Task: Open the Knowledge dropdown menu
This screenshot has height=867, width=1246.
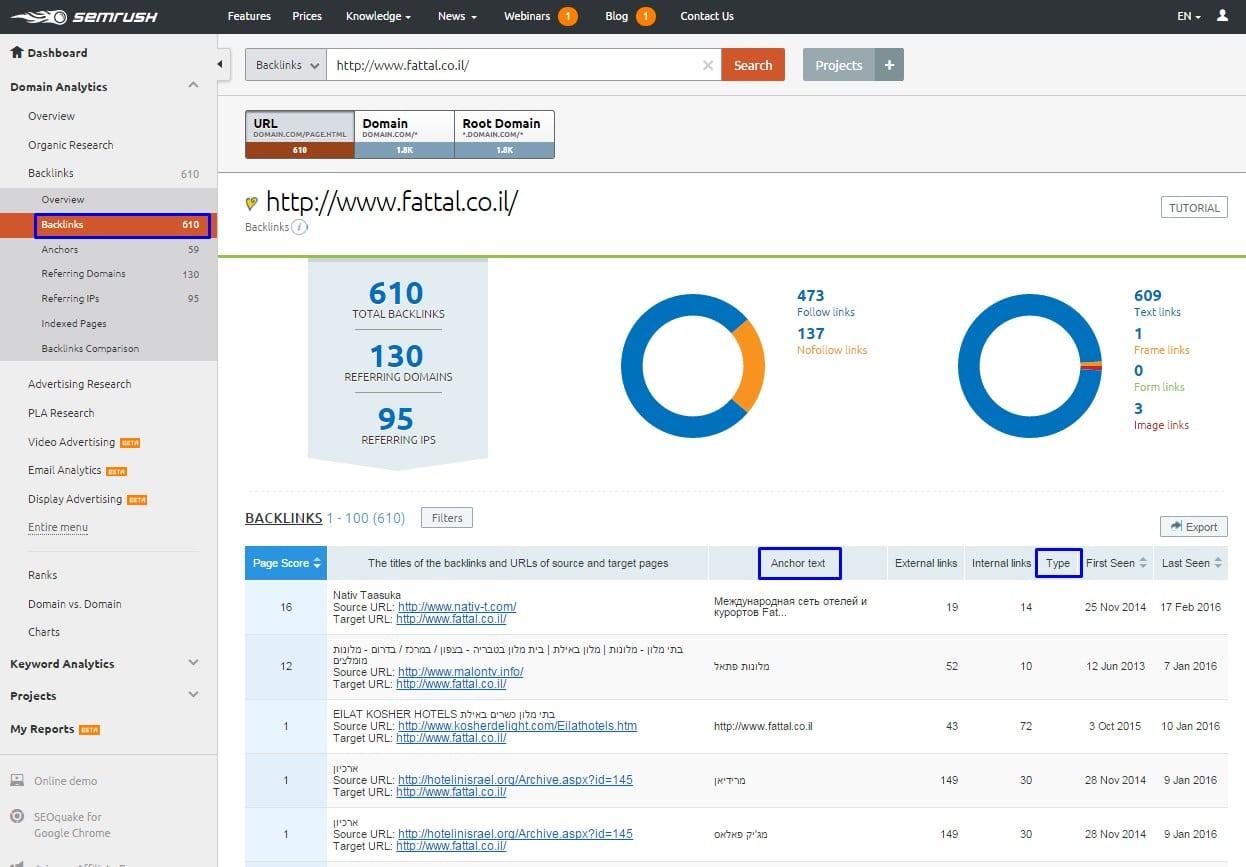Action: click(x=378, y=16)
